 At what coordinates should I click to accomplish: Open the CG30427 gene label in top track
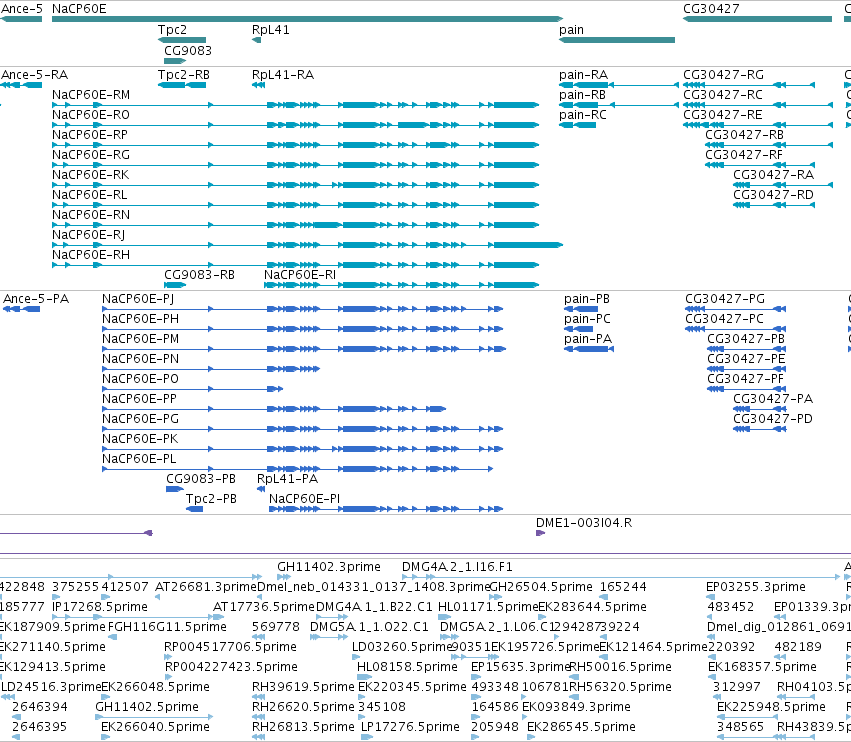coord(711,9)
